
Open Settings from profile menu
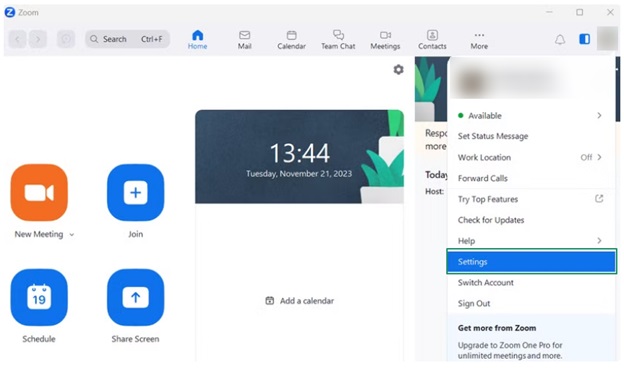click(531, 262)
